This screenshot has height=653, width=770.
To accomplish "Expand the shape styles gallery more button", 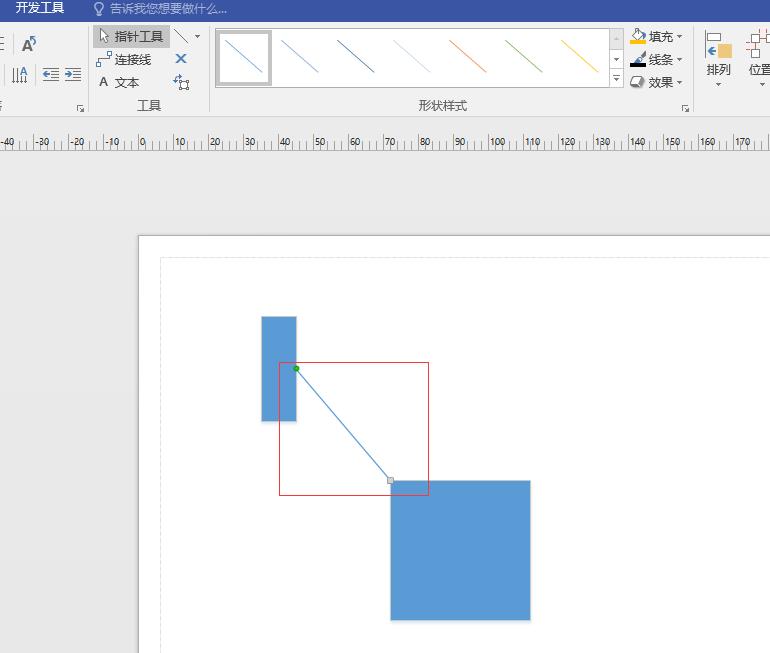I will pos(616,78).
